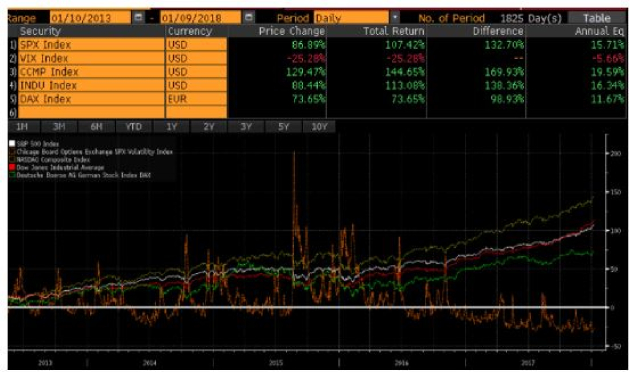Click VIX price change value -25.28%
630x372 pixels.
306,58
